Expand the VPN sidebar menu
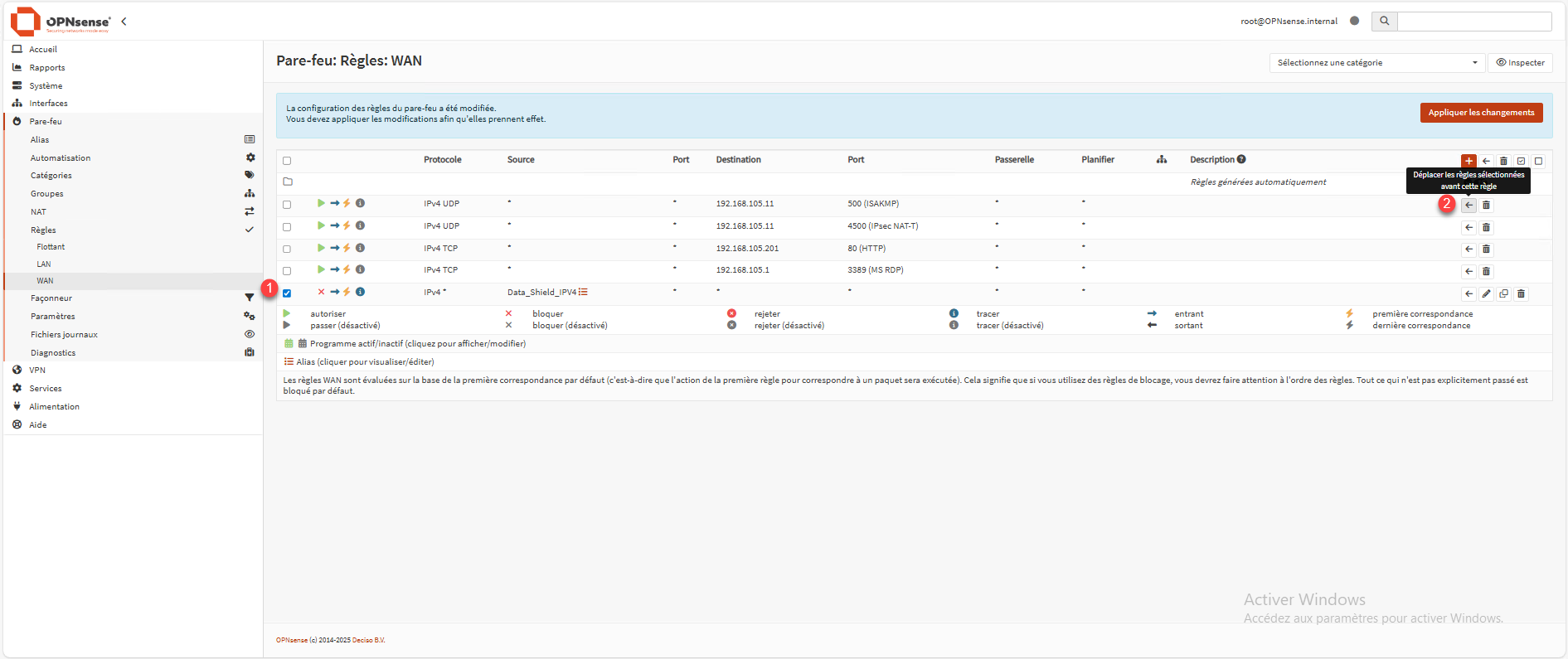This screenshot has height=659, width=1568. tap(37, 371)
